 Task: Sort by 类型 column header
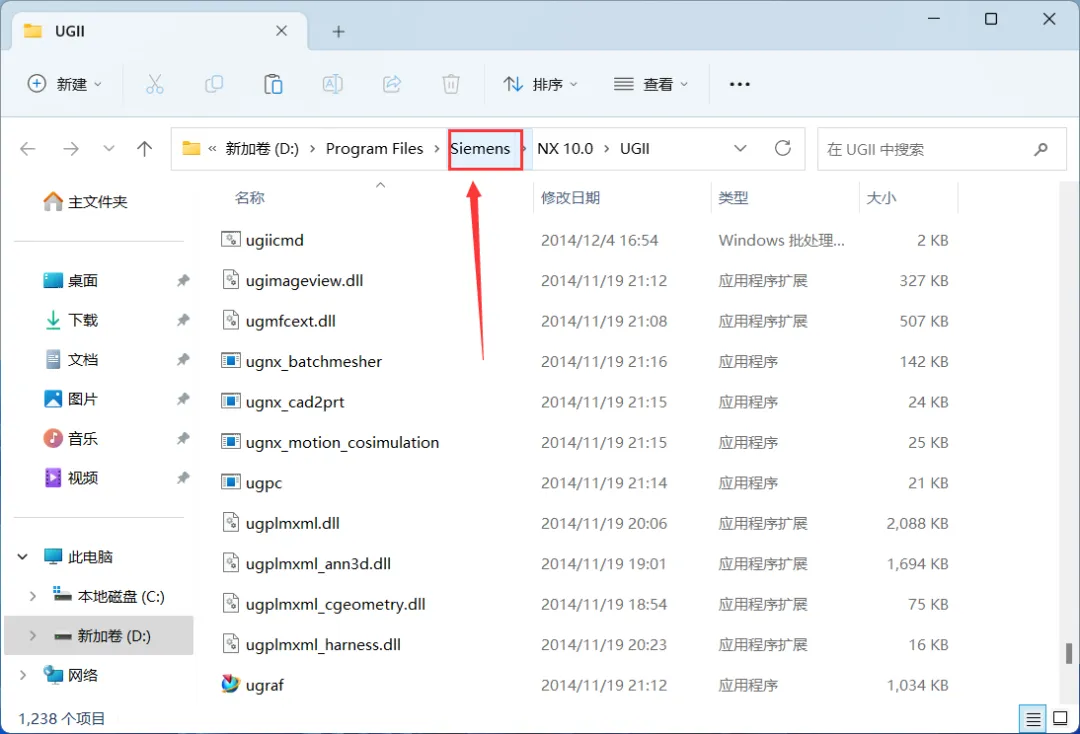pyautogui.click(x=733, y=198)
